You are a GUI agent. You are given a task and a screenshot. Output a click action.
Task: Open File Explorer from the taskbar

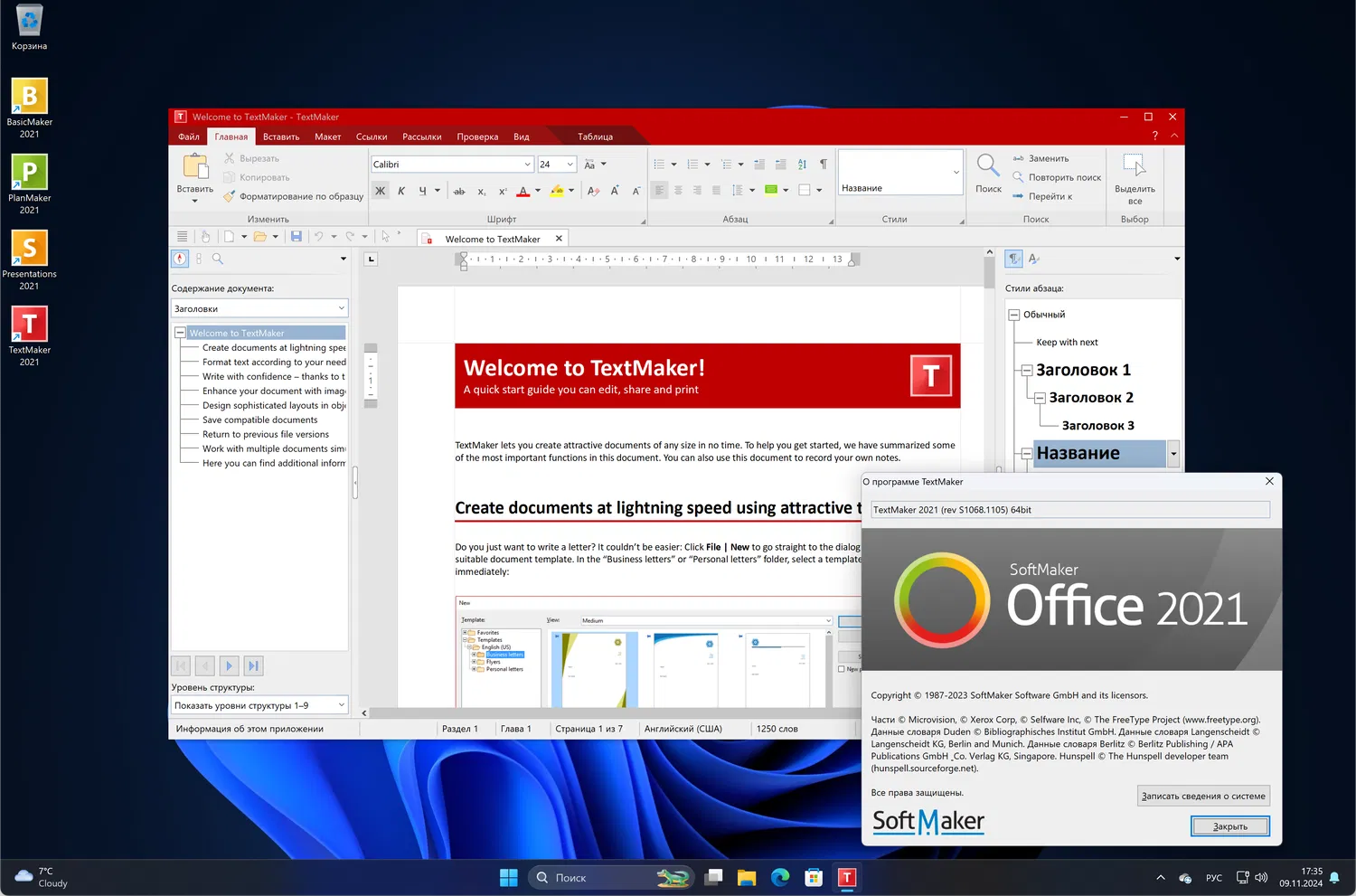pyautogui.click(x=746, y=877)
